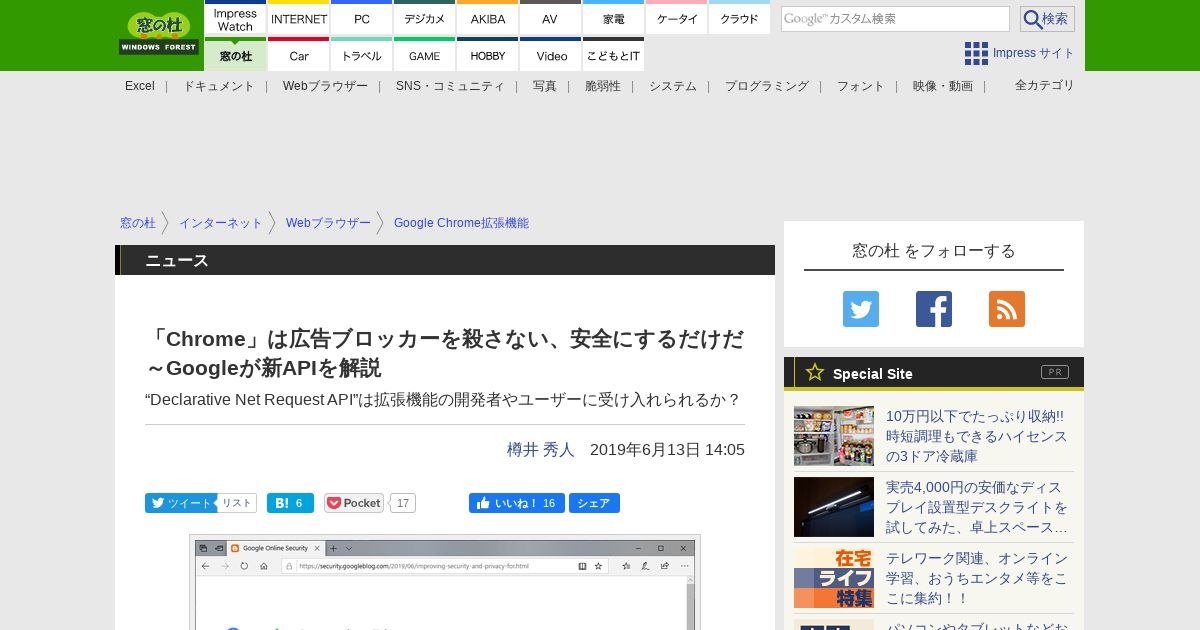Open the こどもとIT site tab
The width and height of the screenshot is (1200, 630).
pos(613,55)
